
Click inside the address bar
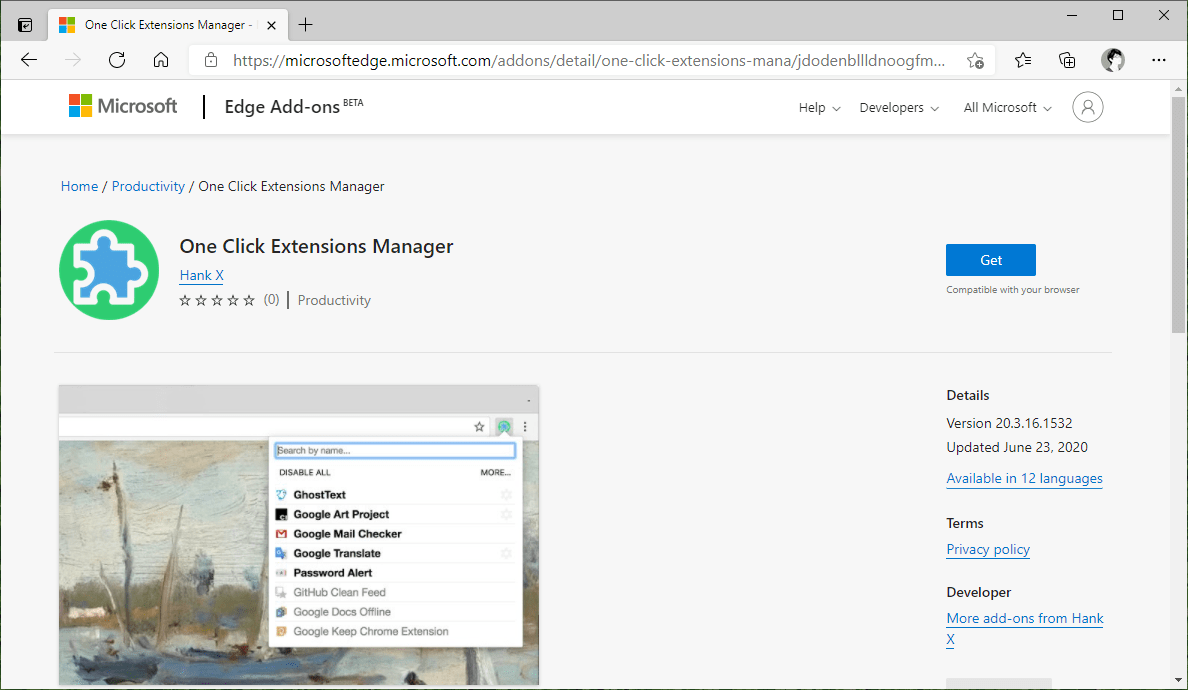pos(580,59)
